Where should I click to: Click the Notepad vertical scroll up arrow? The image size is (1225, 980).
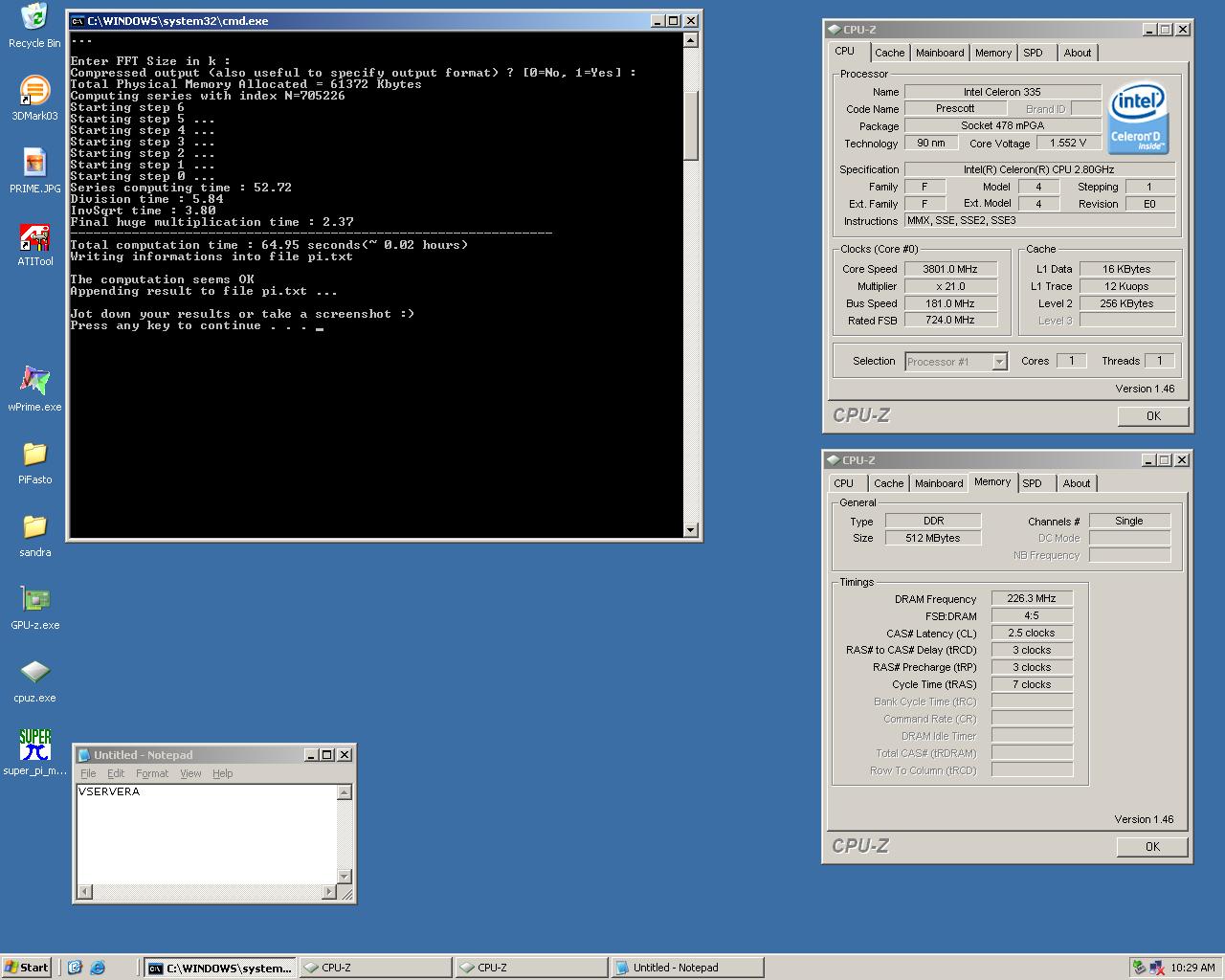pos(345,792)
